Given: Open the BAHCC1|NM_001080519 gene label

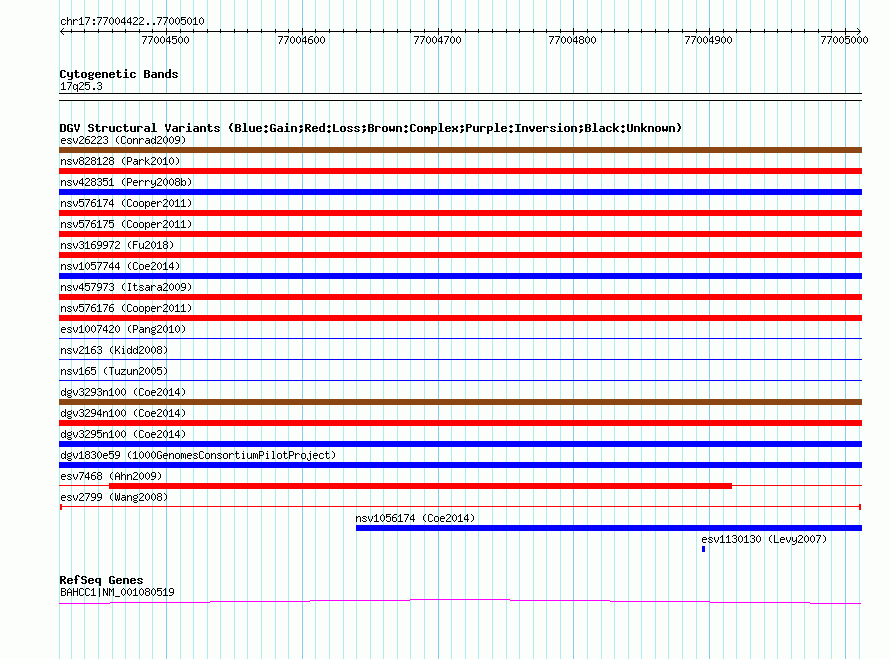Looking at the screenshot, I should tap(117, 592).
